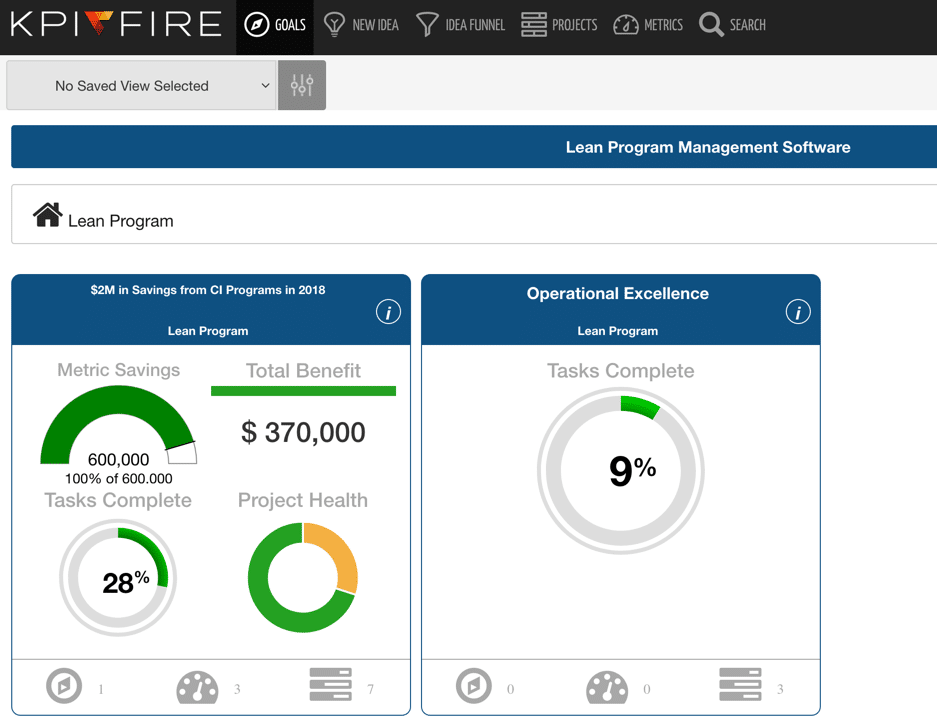
Task: Click the 28% Tasks Complete ring
Action: tap(118, 578)
